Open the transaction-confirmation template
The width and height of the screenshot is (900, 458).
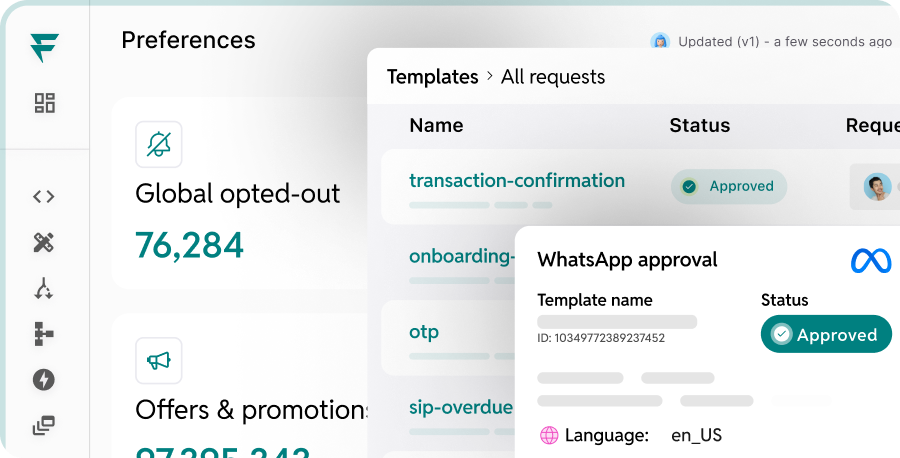tap(517, 180)
